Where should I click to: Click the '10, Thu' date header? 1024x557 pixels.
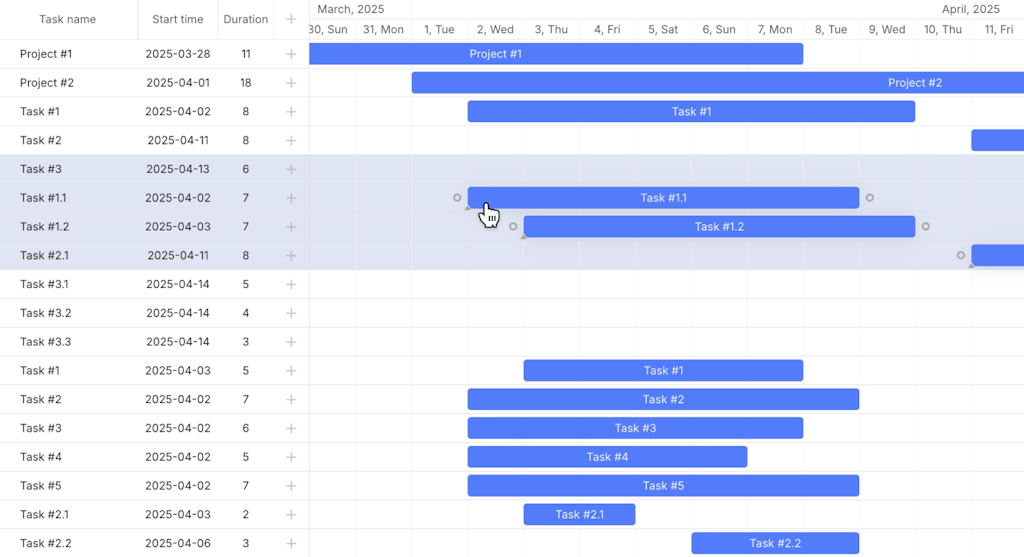[943, 29]
